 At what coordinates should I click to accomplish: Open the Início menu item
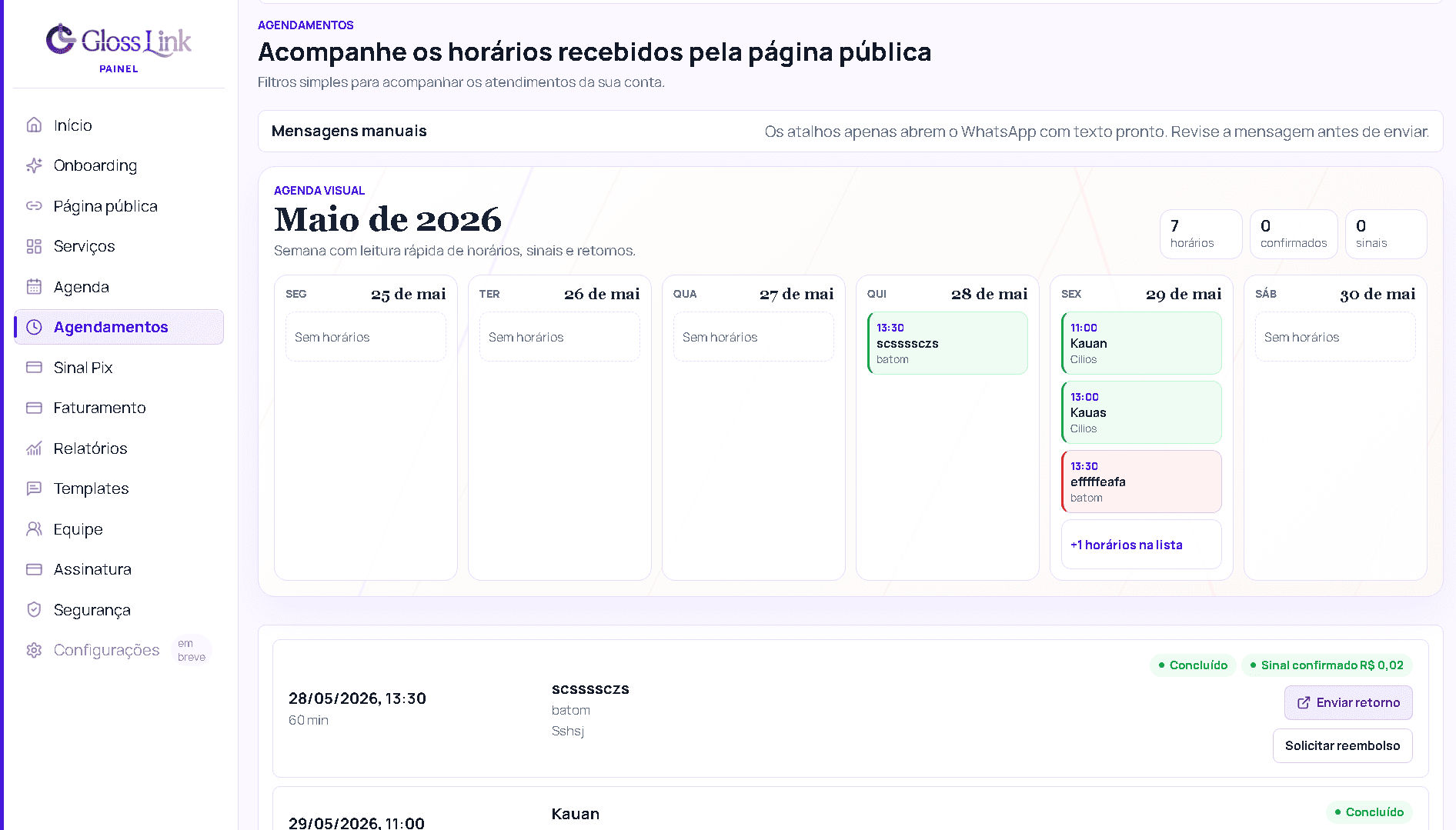[x=119, y=125]
